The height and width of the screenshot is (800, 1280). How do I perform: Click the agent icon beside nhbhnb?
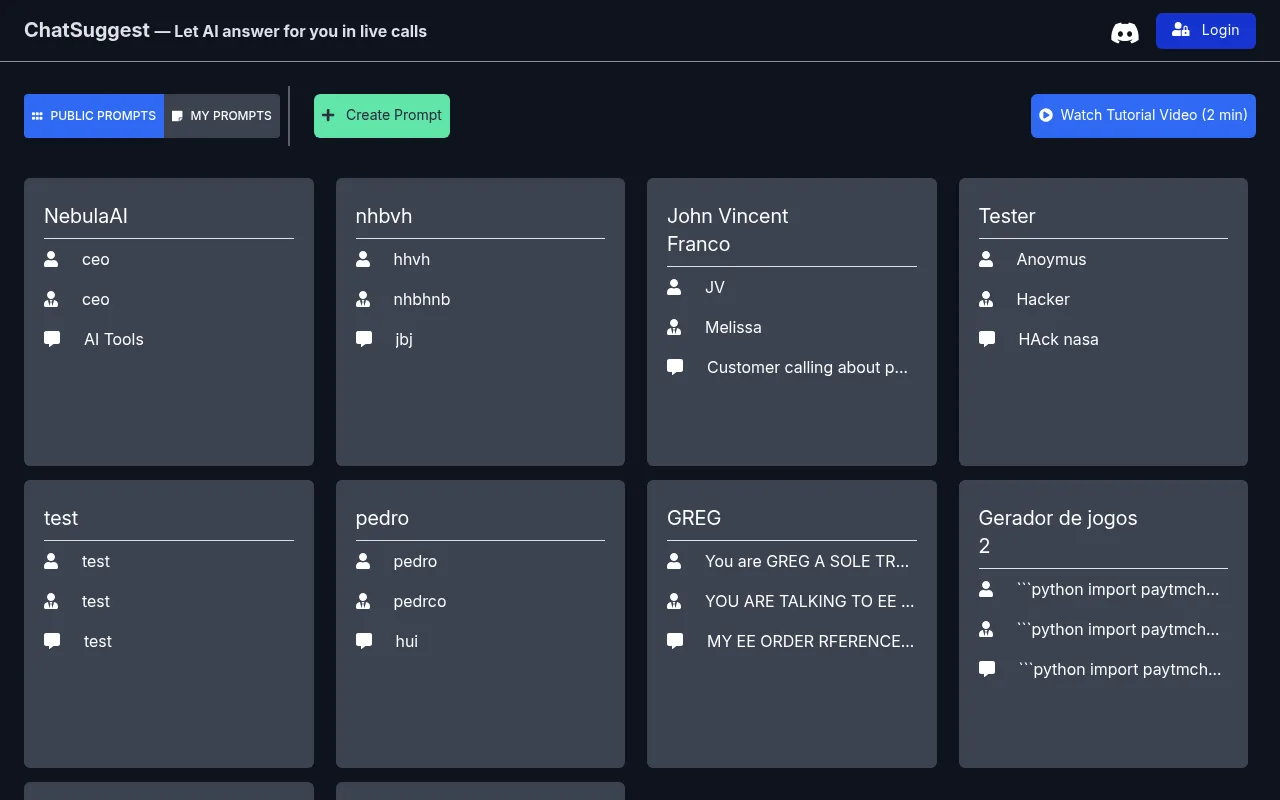click(363, 299)
